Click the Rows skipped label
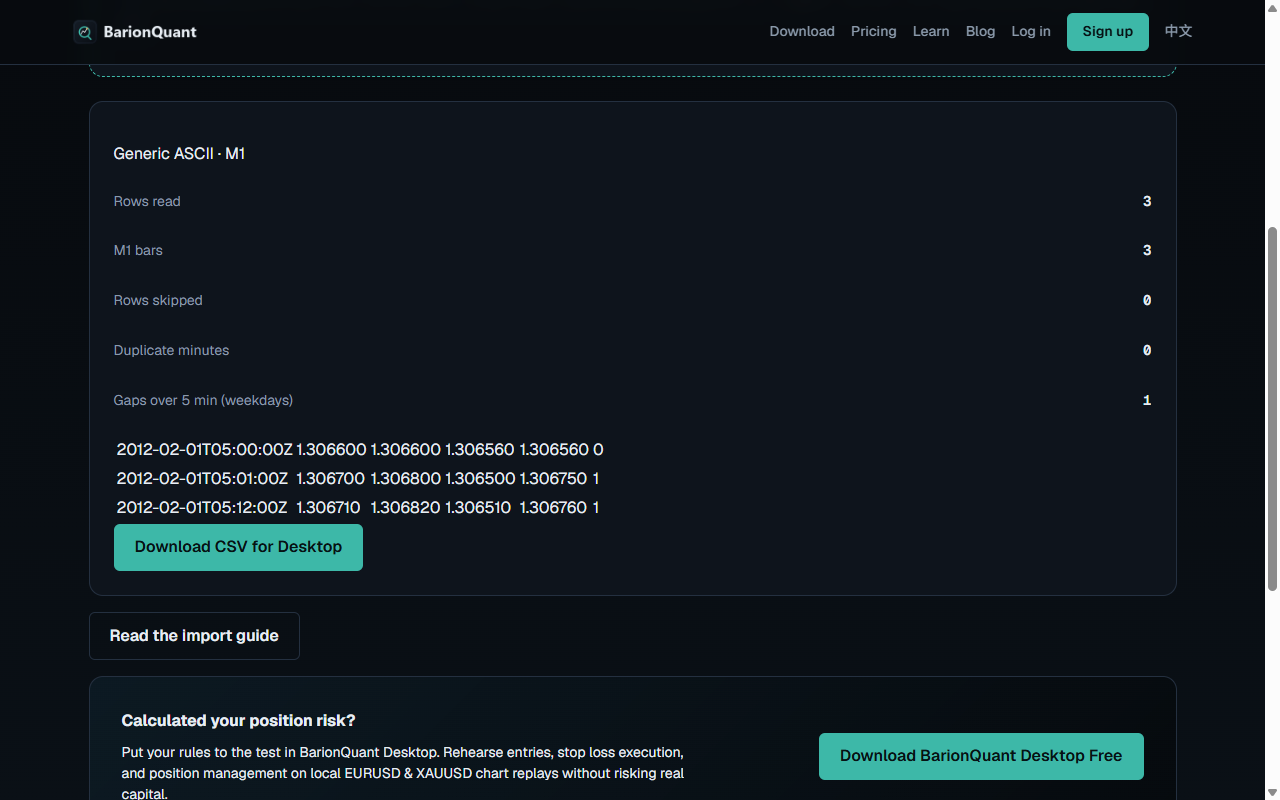The image size is (1280, 800). click(x=158, y=300)
